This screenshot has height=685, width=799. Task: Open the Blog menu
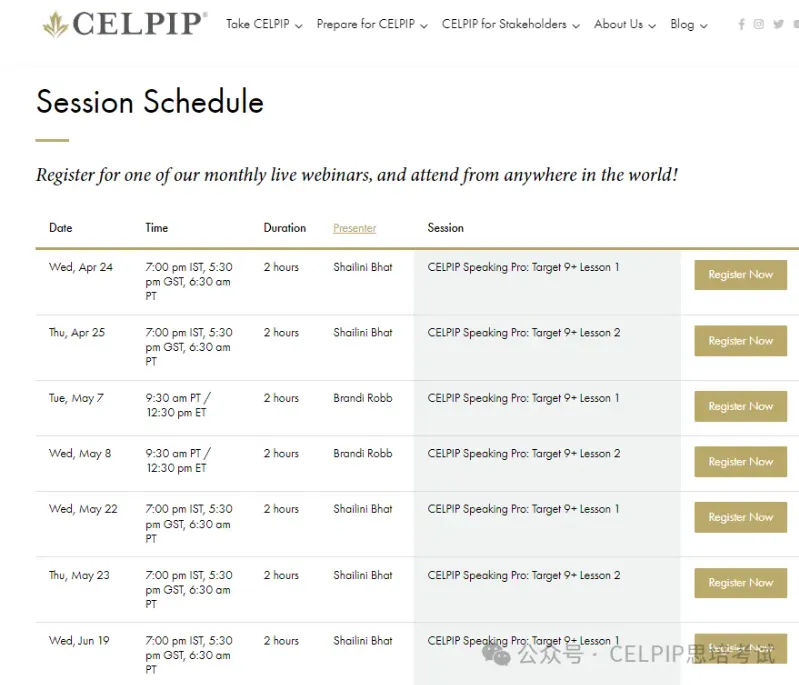pyautogui.click(x=688, y=25)
